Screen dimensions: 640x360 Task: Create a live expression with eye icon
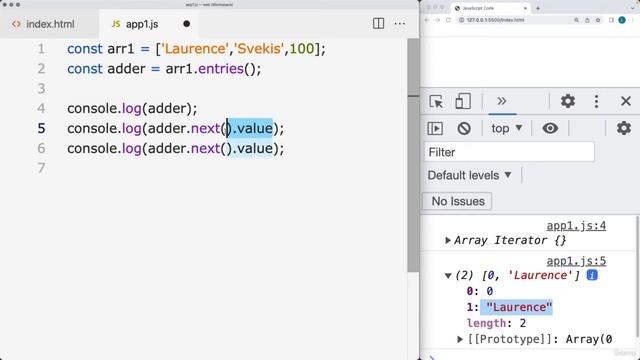tap(550, 128)
